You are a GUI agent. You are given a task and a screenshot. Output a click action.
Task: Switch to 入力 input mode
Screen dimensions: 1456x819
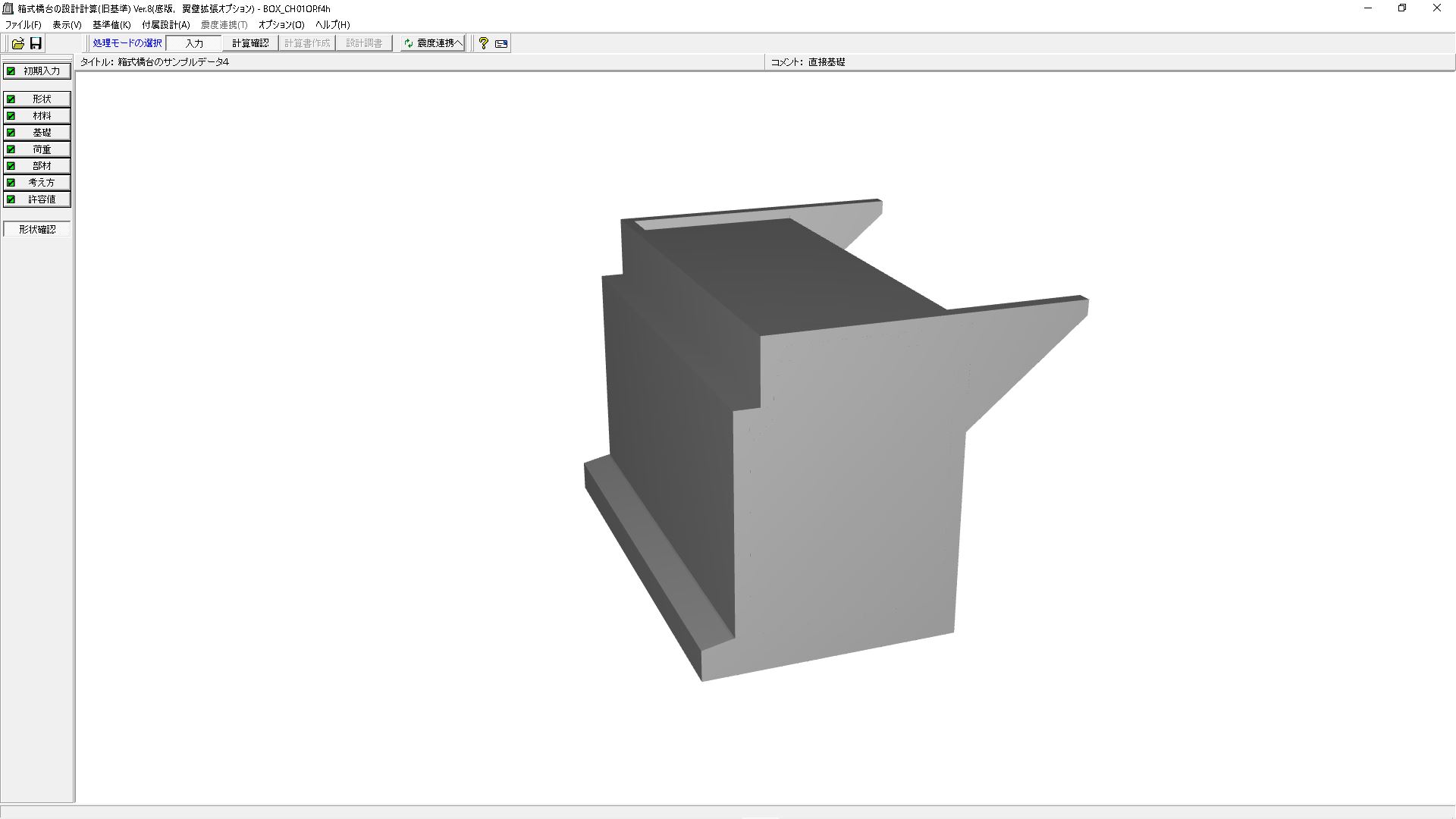pyautogui.click(x=194, y=43)
